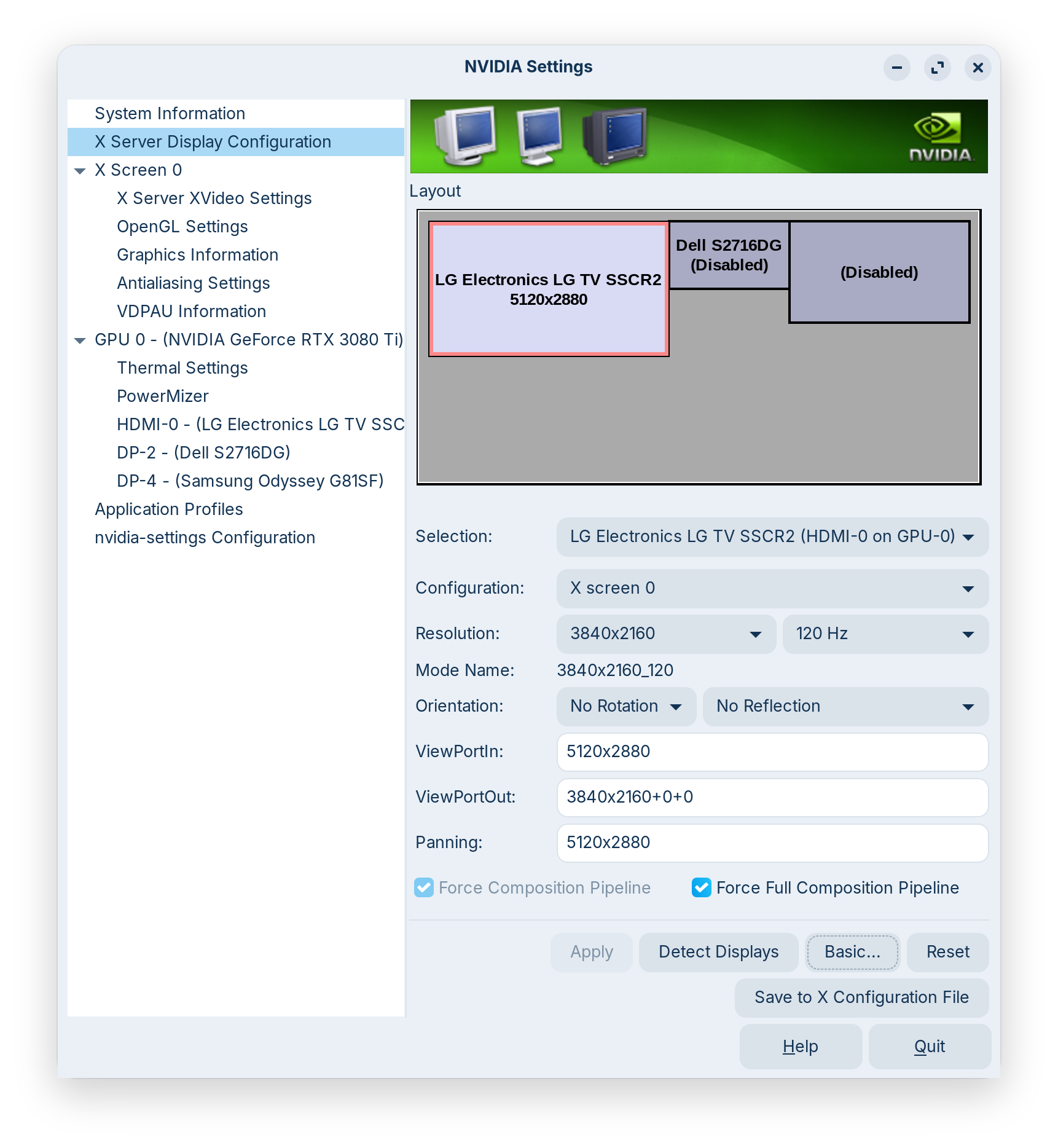This screenshot has width=1058, height=1148.
Task: Open the Resolution 3840x2160 dropdown
Action: pos(666,634)
